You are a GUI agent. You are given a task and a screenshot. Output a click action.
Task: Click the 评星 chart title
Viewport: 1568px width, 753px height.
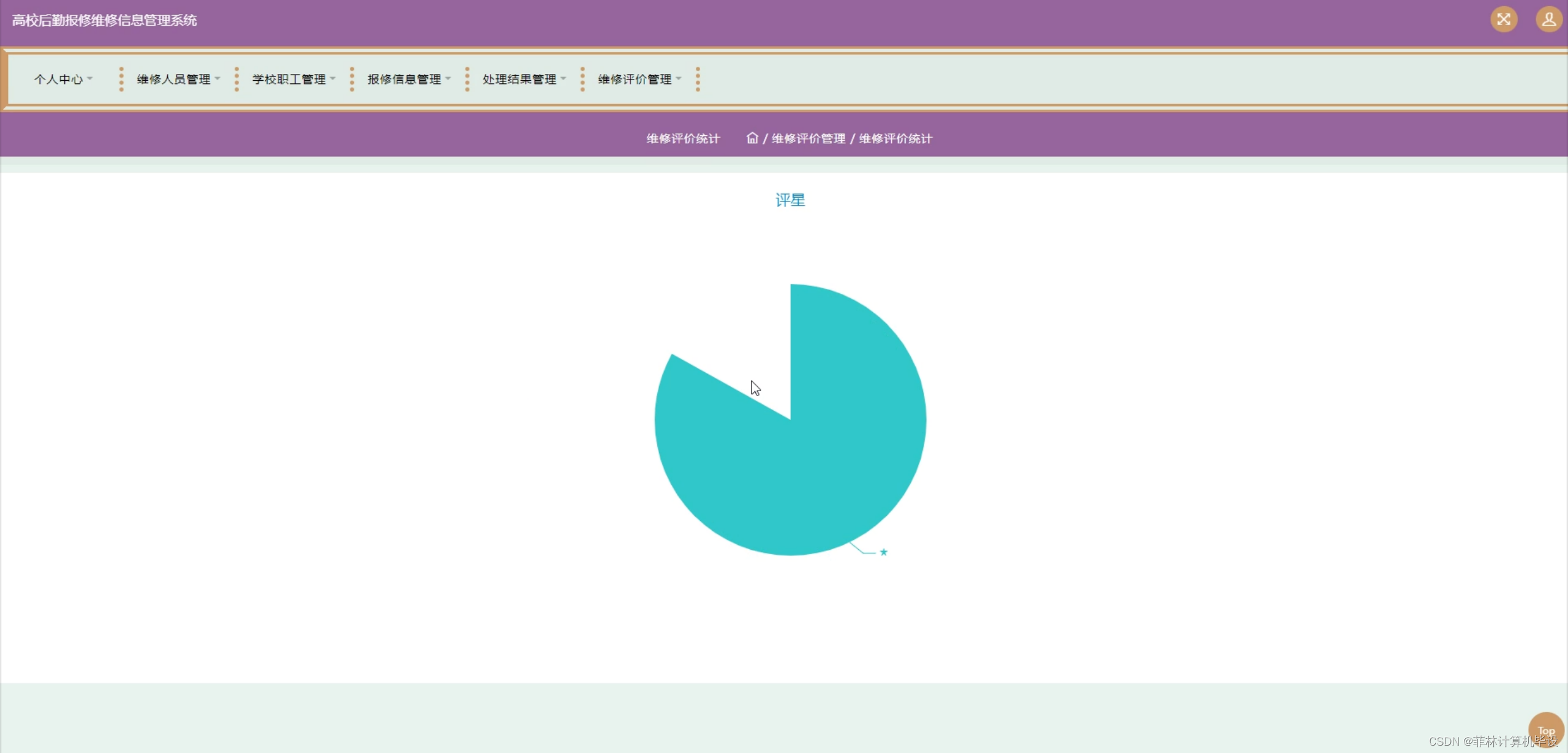[790, 200]
